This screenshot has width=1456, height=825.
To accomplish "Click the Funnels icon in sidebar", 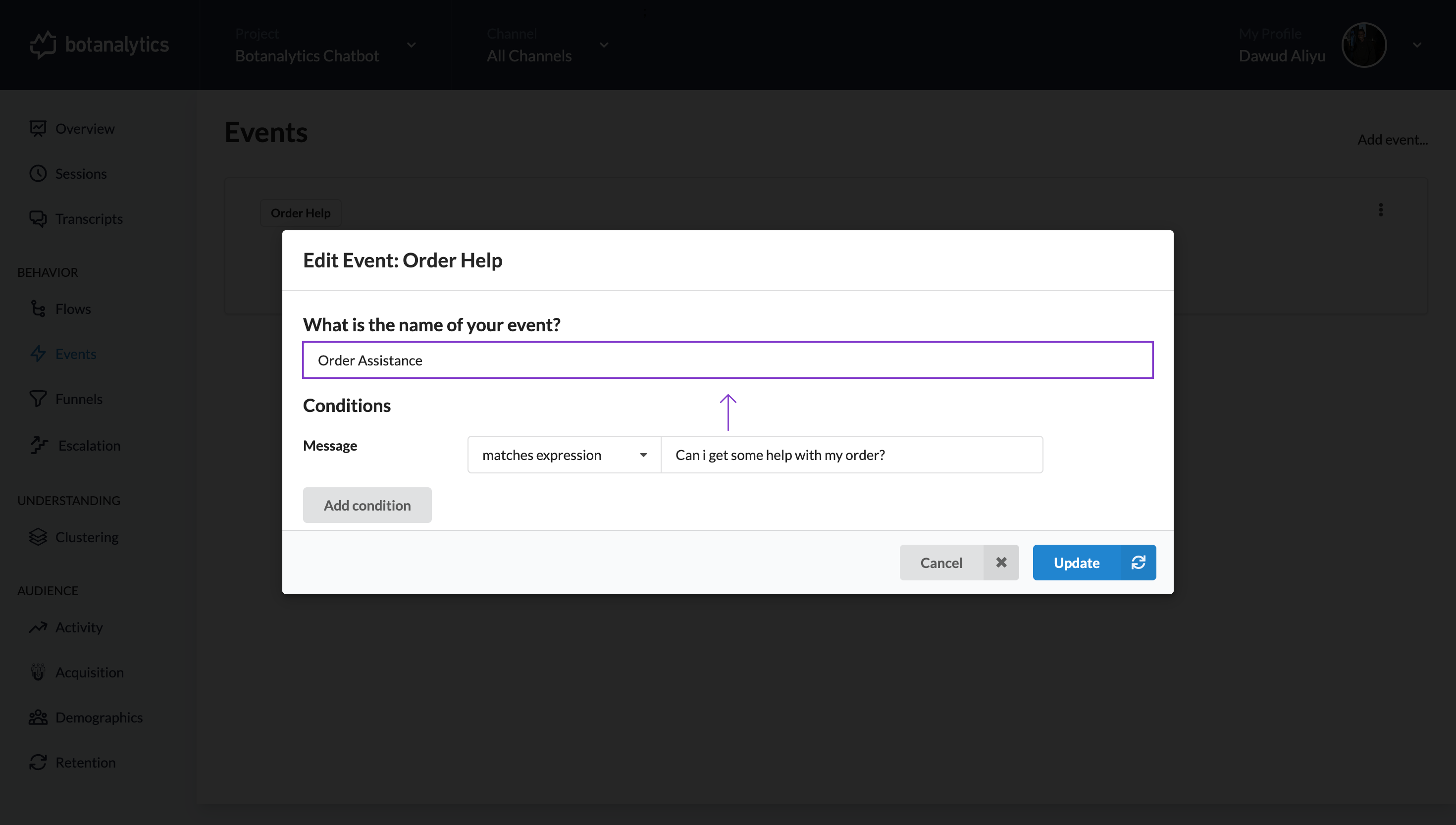I will tap(38, 399).
